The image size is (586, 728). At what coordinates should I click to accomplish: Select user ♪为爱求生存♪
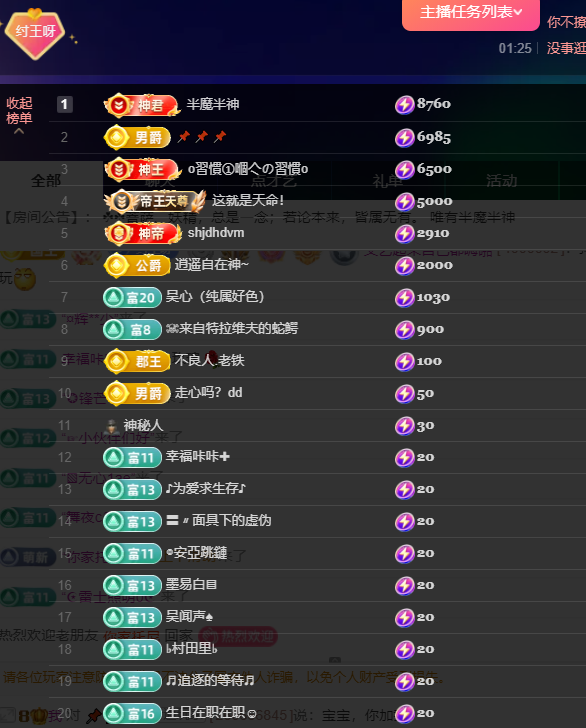coord(206,488)
